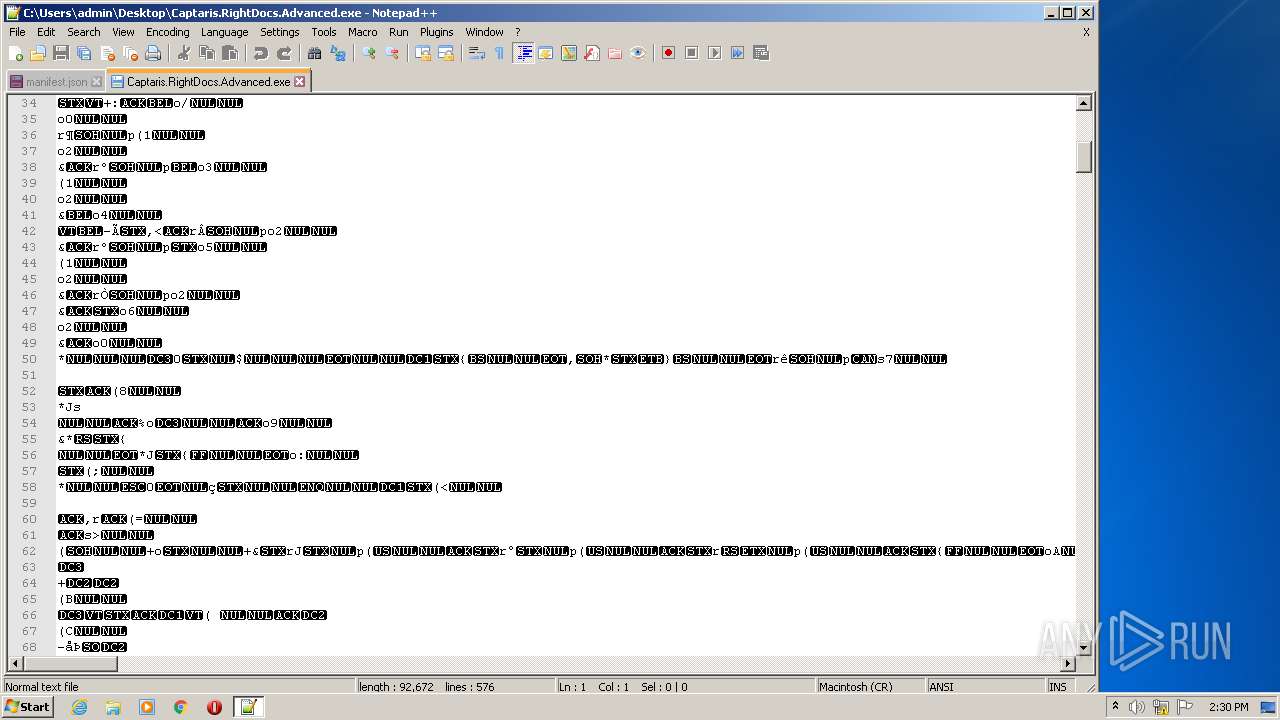This screenshot has width=1280, height=720.
Task: Toggle file monitoring eye icon
Action: pyautogui.click(x=638, y=53)
